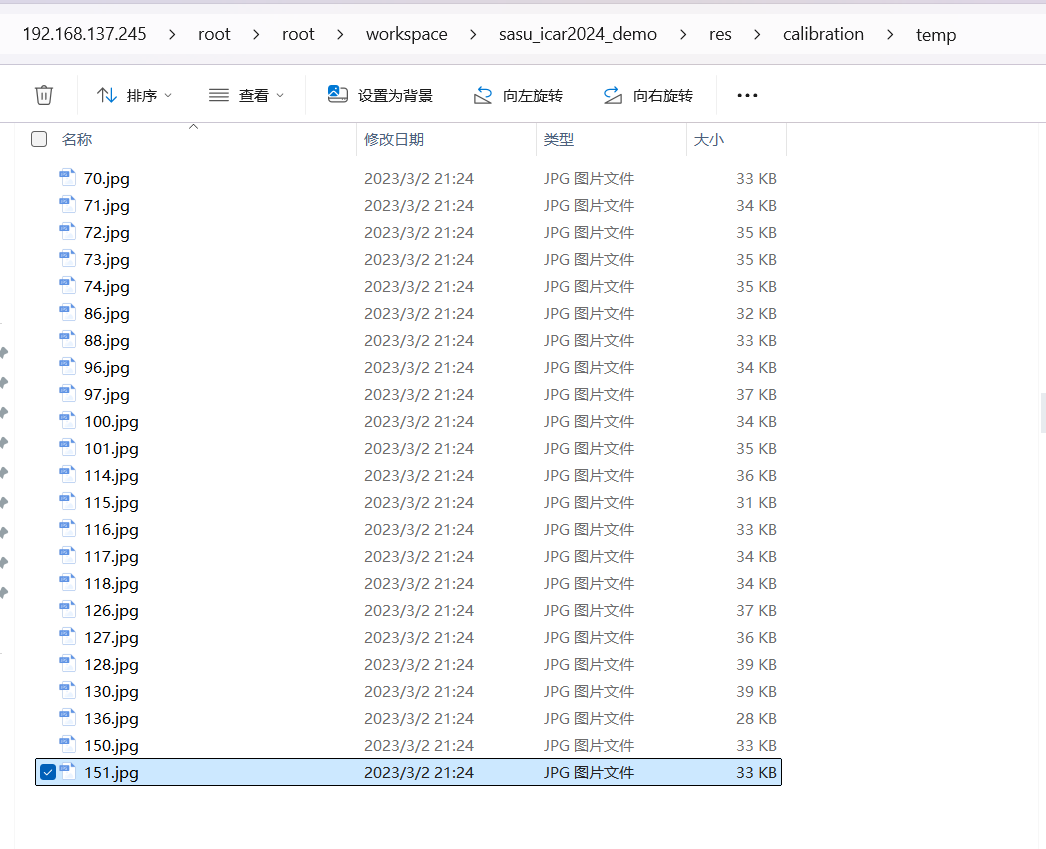The height and width of the screenshot is (849, 1046).
Task: Click the 97.jpg file icon
Action: [67, 393]
